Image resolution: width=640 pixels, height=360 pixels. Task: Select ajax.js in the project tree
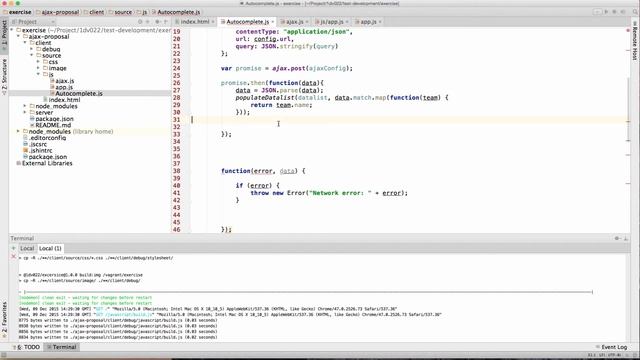[64, 81]
